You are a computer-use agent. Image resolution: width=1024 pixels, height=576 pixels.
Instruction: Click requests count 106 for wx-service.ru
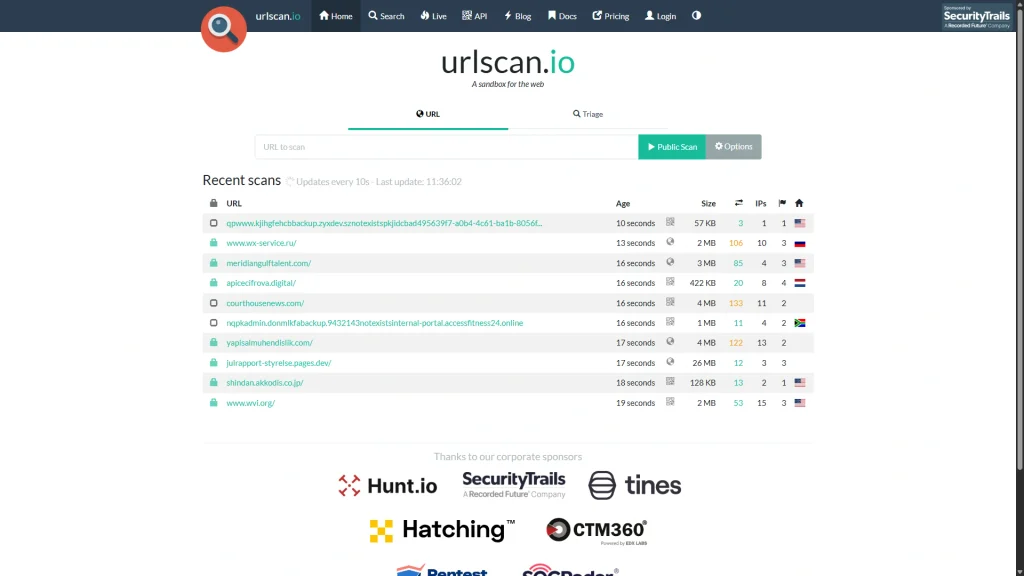tap(736, 243)
